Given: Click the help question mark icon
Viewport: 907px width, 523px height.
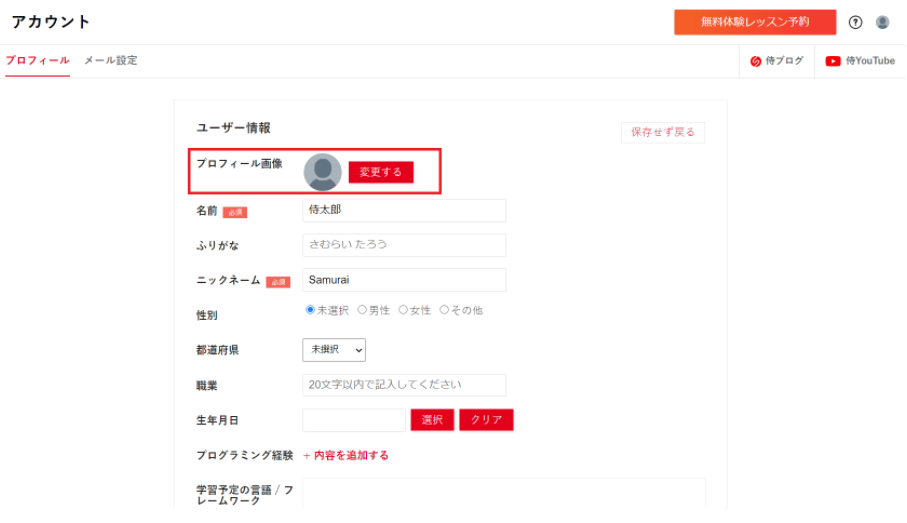Looking at the screenshot, I should 855,22.
